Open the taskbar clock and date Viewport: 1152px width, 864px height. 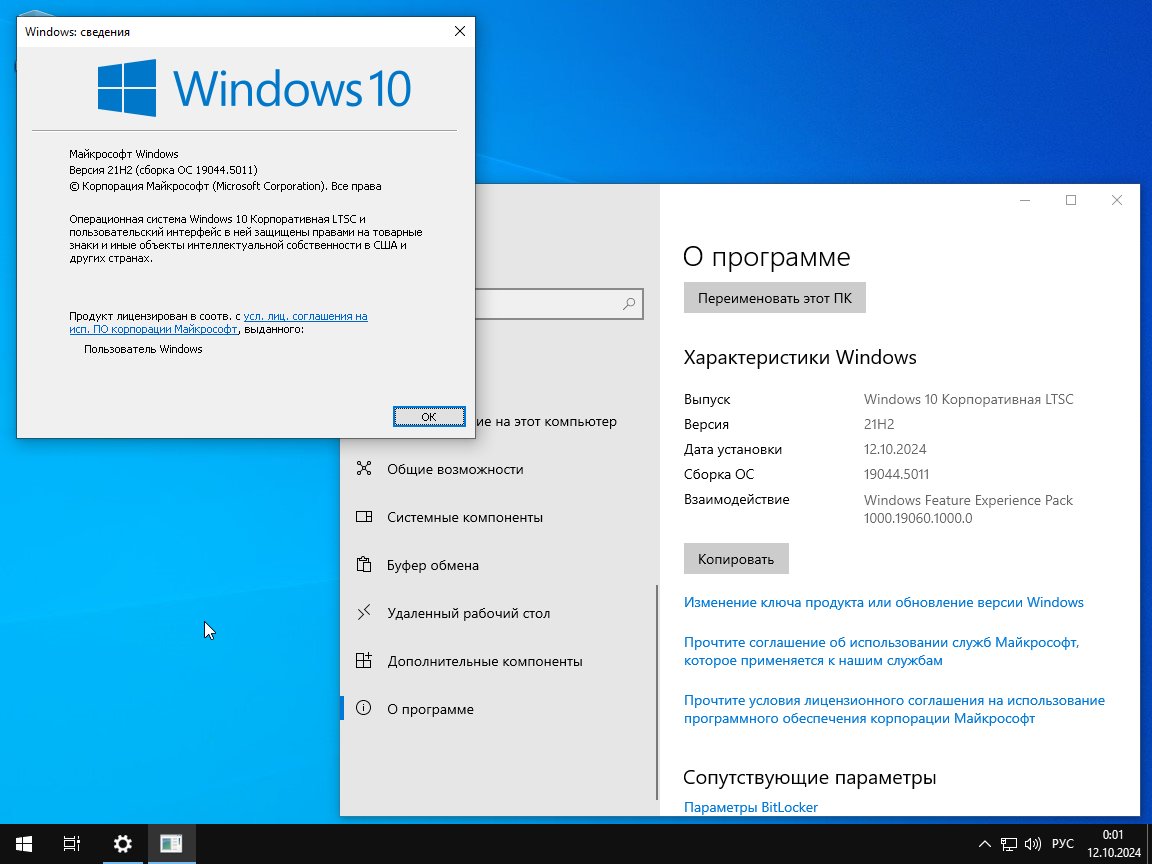pos(1113,843)
